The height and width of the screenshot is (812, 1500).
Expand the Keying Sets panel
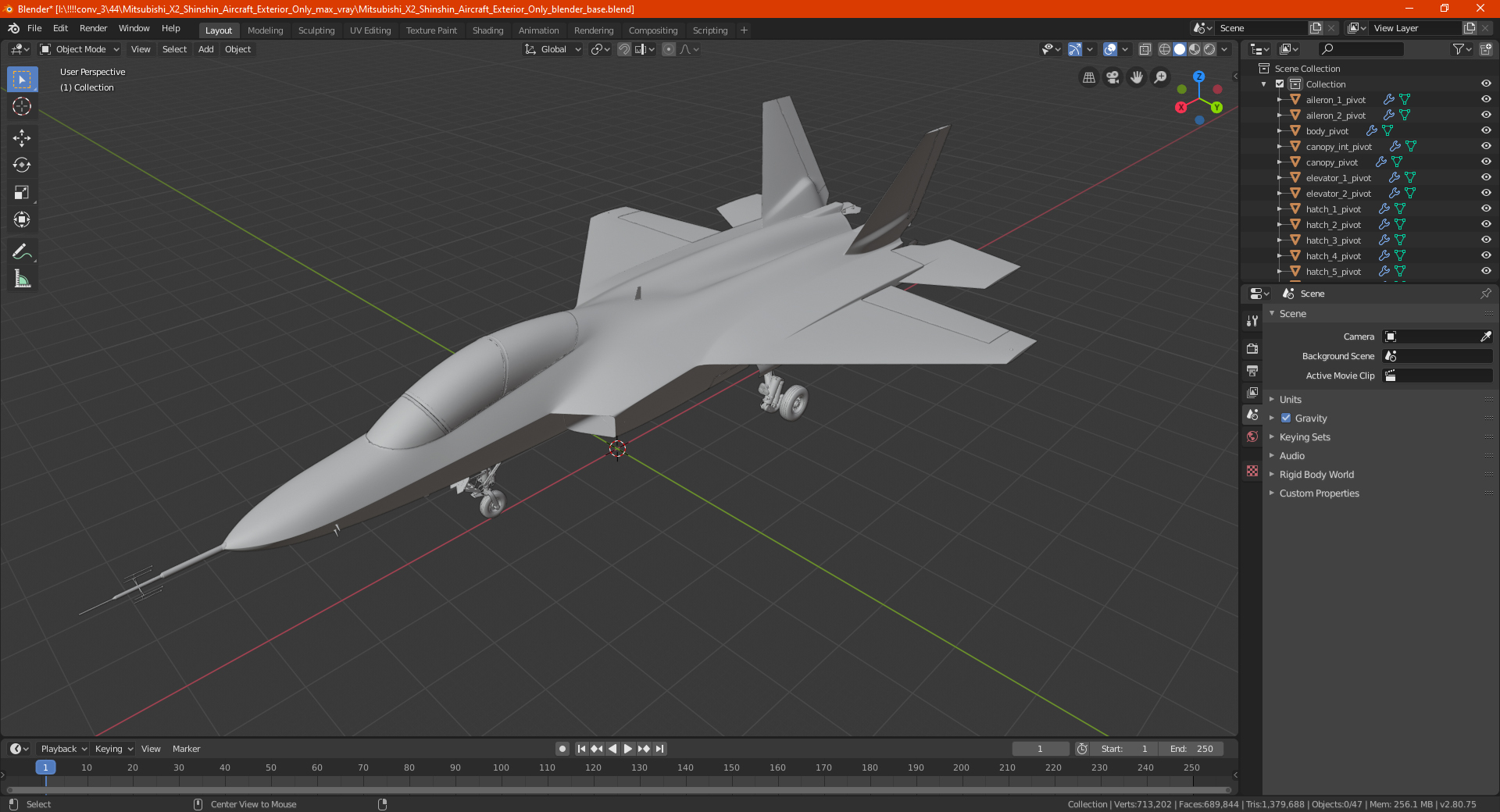(x=1304, y=436)
